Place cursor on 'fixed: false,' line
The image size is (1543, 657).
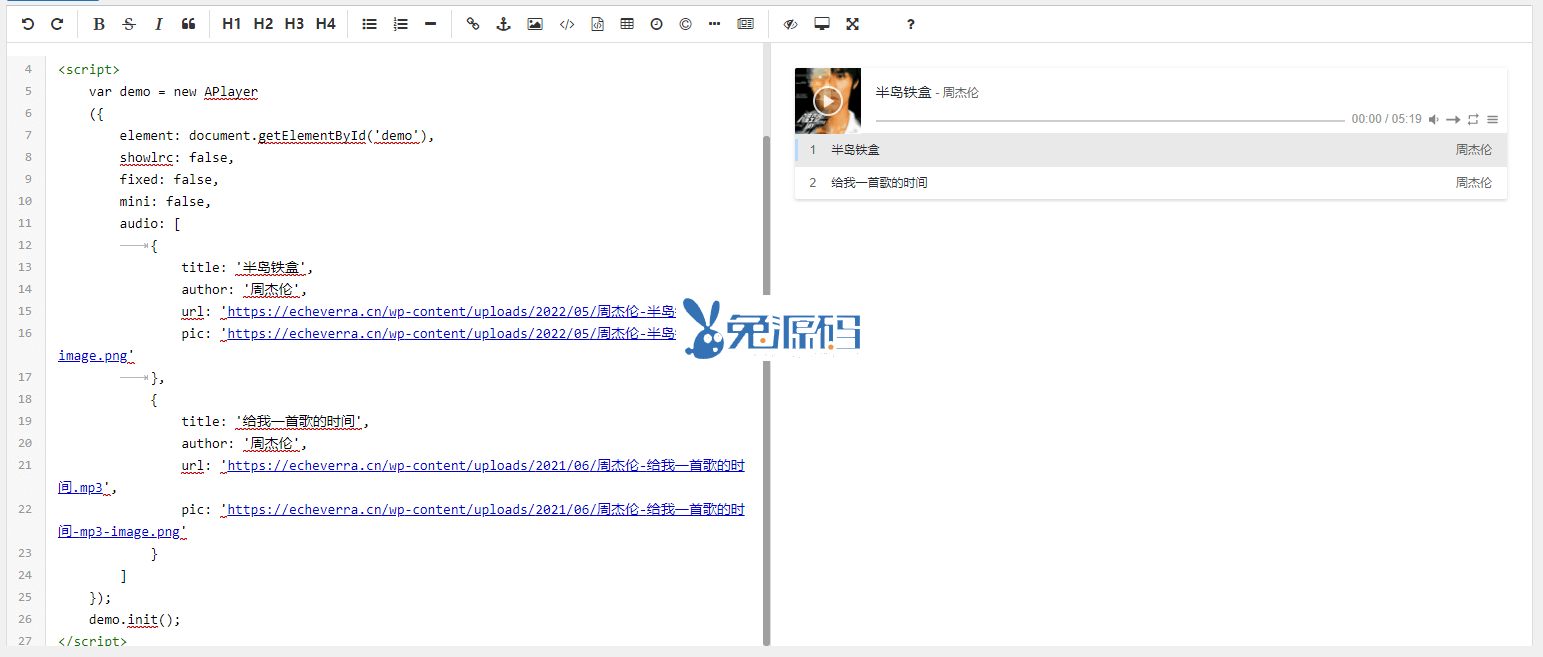(x=169, y=179)
